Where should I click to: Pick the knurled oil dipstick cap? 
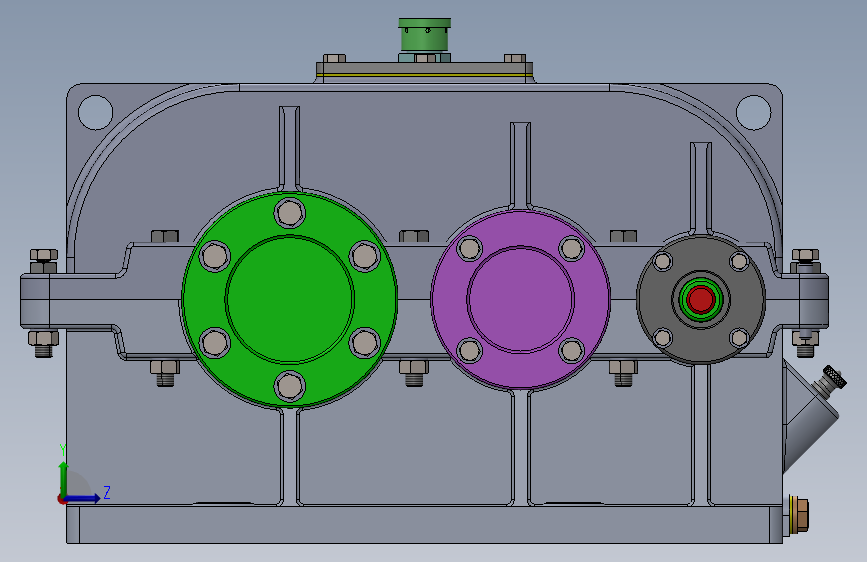[834, 377]
